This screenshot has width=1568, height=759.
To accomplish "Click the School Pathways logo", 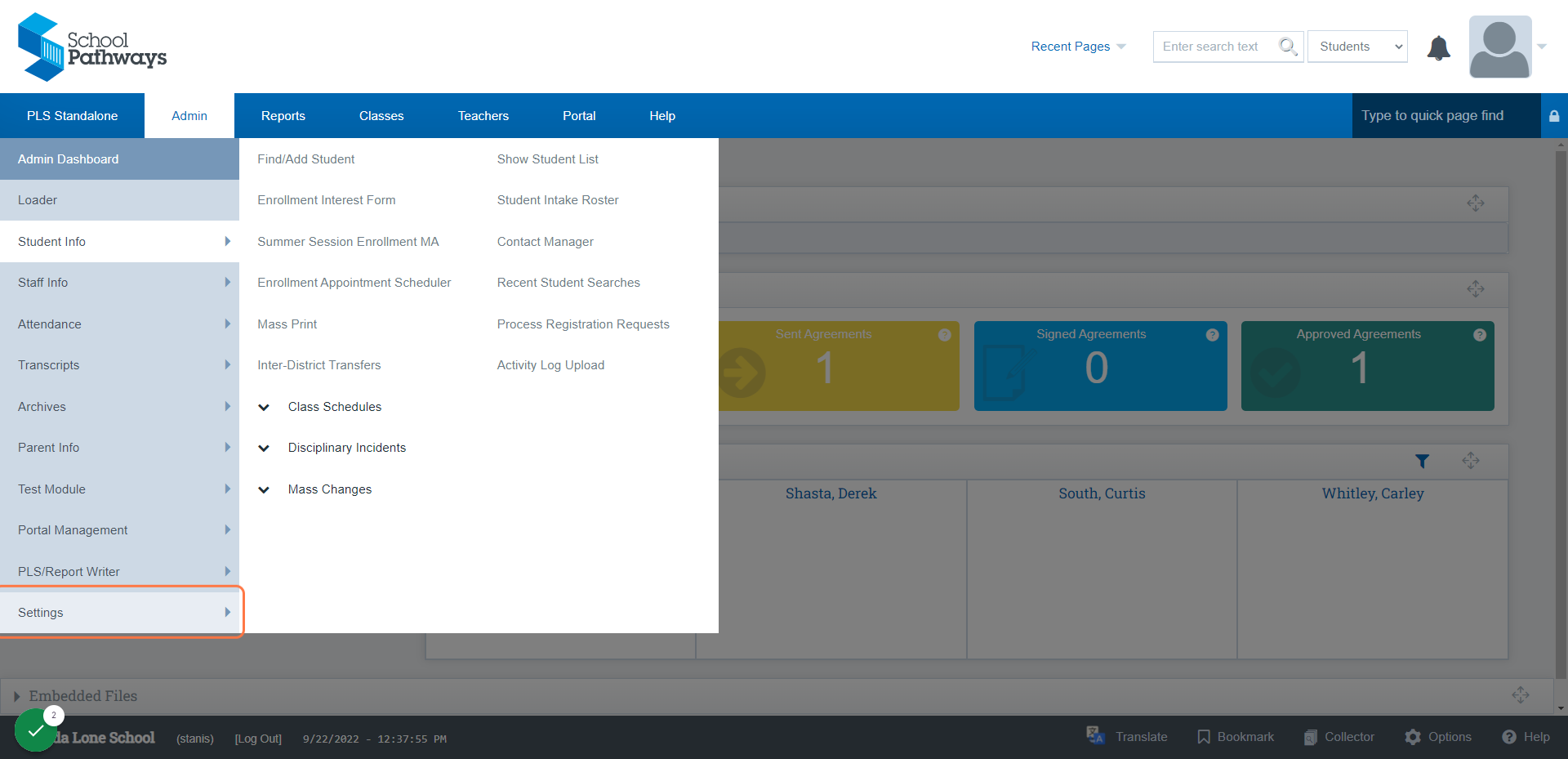I will click(x=92, y=47).
